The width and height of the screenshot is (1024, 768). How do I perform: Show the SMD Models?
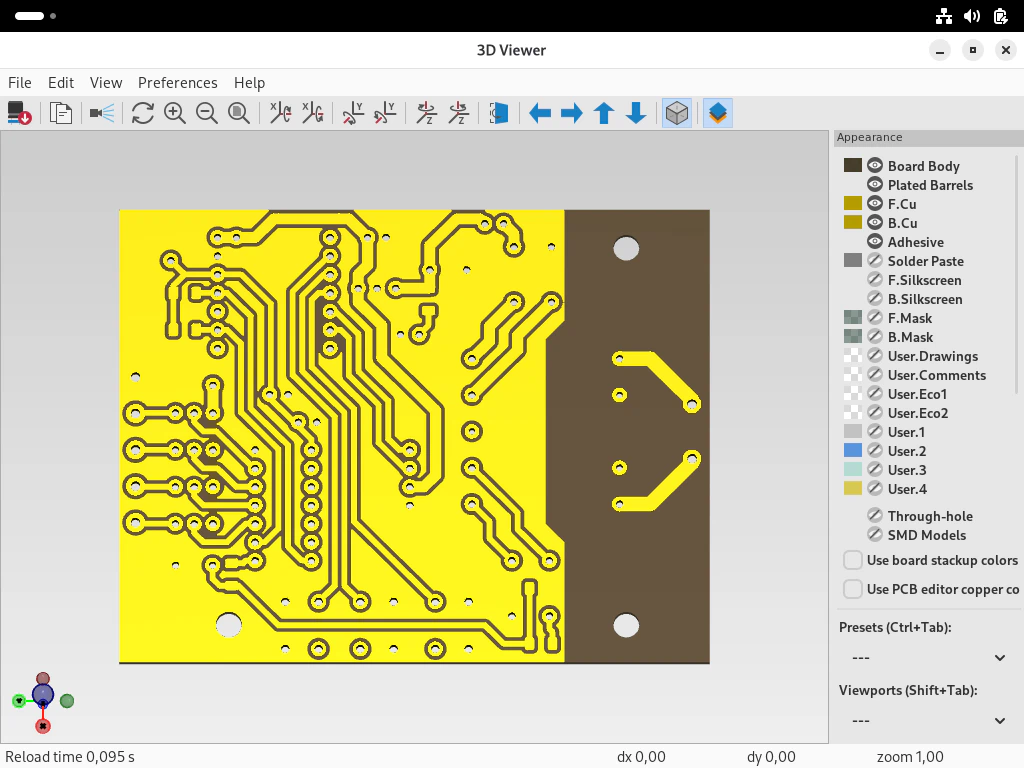pos(874,534)
